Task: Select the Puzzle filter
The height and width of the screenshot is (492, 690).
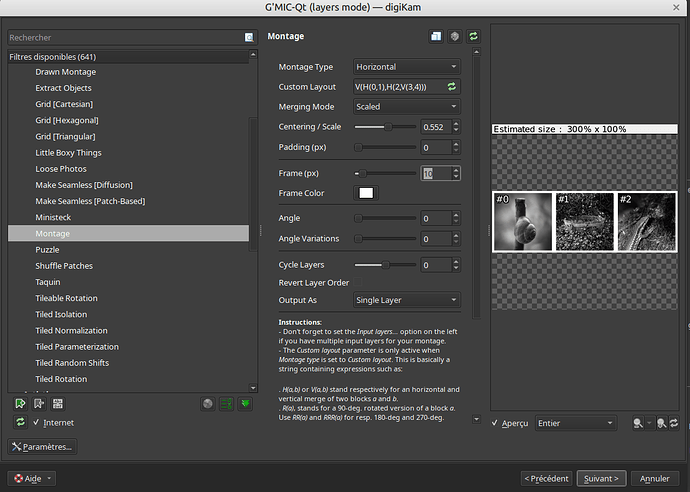Action: point(47,250)
